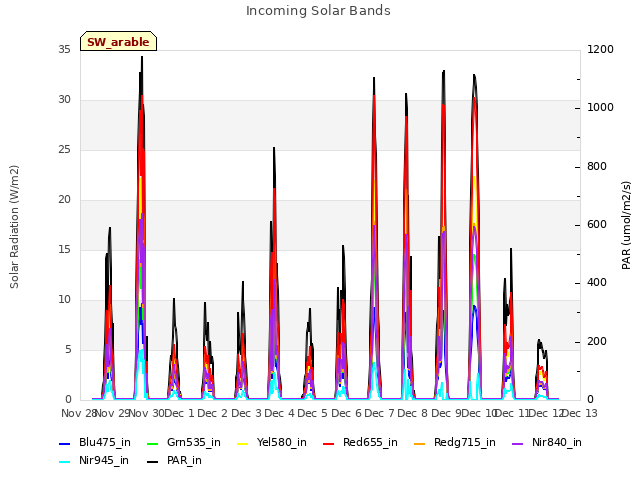Click the Dec 8 x-axis tick label
Screen dimensions: 640x480
coord(413,413)
